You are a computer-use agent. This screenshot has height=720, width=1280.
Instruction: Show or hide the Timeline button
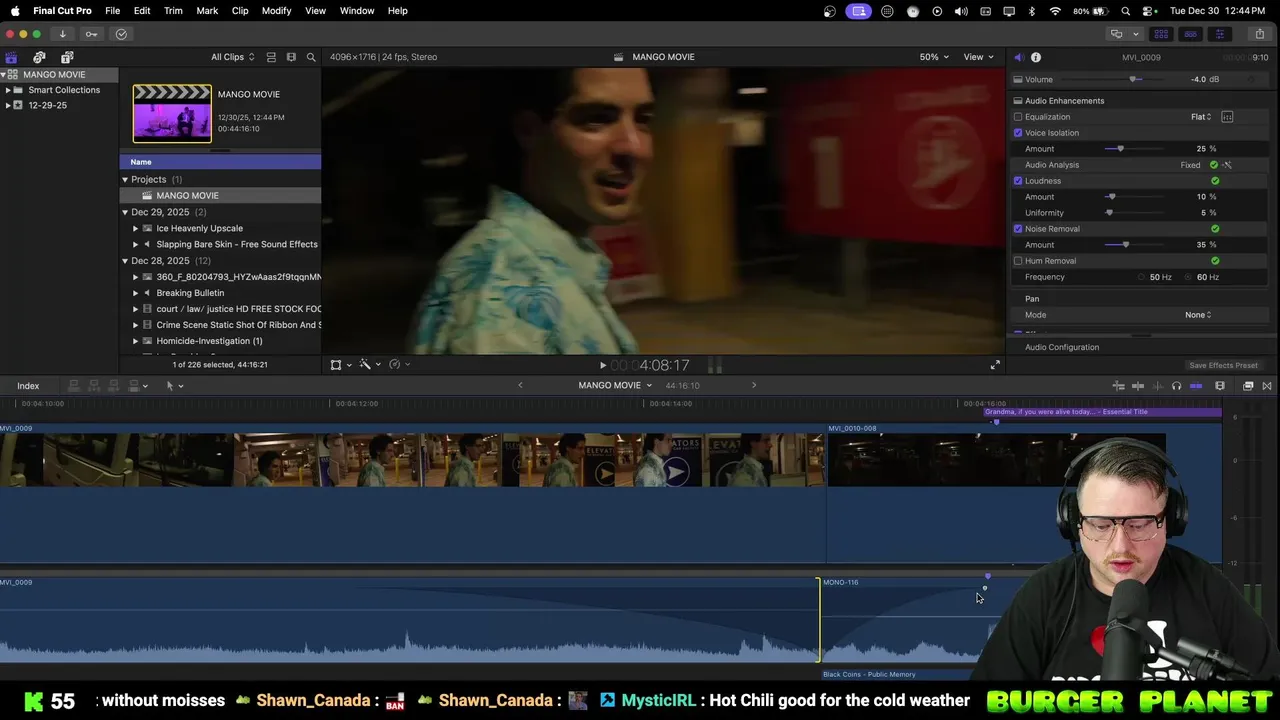tap(1190, 34)
